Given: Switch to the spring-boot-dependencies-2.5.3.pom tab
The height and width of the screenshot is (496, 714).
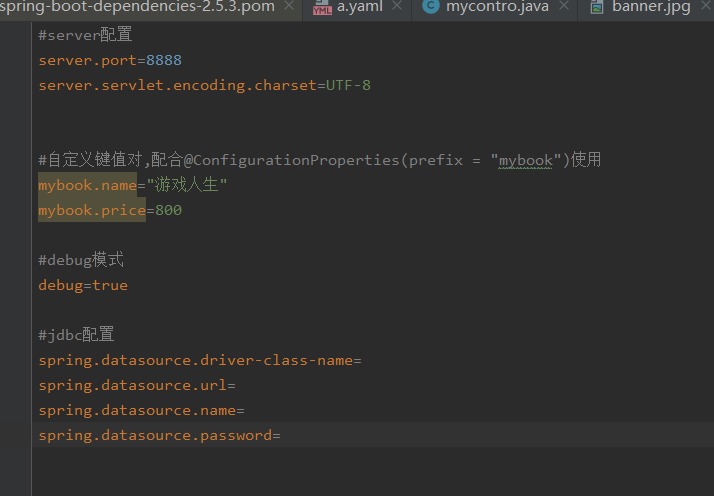Looking at the screenshot, I should coord(138,7).
